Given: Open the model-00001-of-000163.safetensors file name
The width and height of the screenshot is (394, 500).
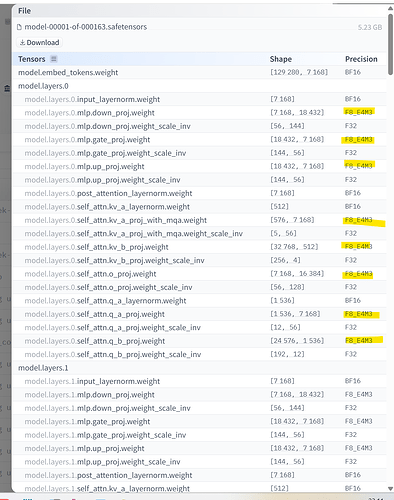Looking at the screenshot, I should (x=86, y=27).
